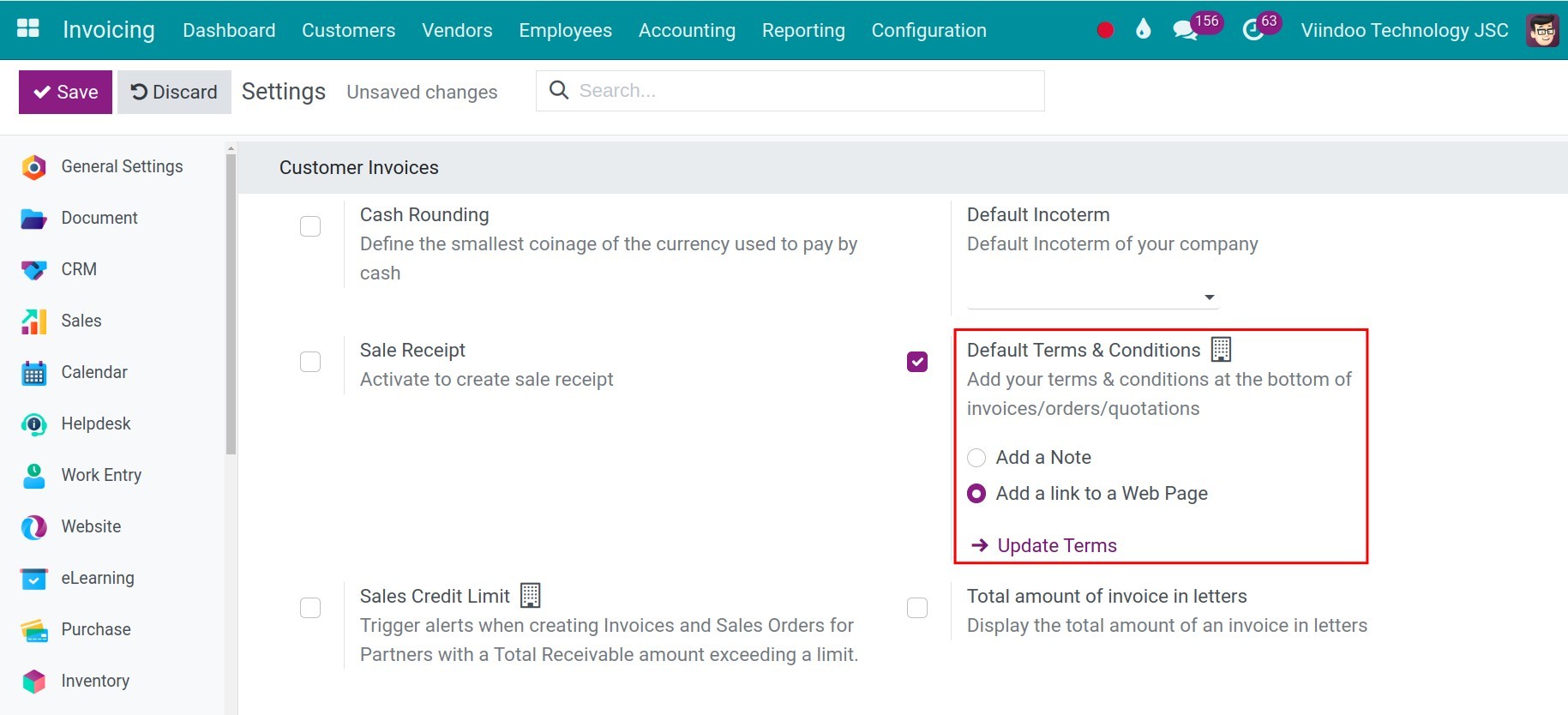
Task: Open the Default Incoterm dropdown
Action: [1092, 297]
